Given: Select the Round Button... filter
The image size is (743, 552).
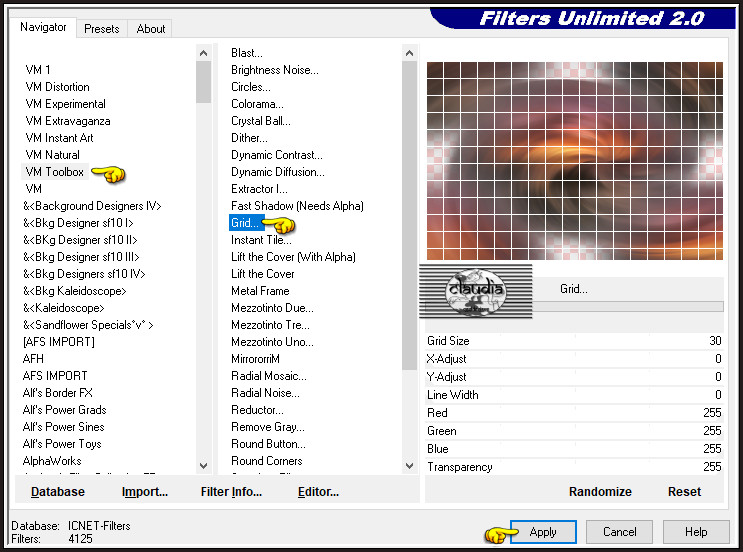Looking at the screenshot, I should (x=268, y=444).
